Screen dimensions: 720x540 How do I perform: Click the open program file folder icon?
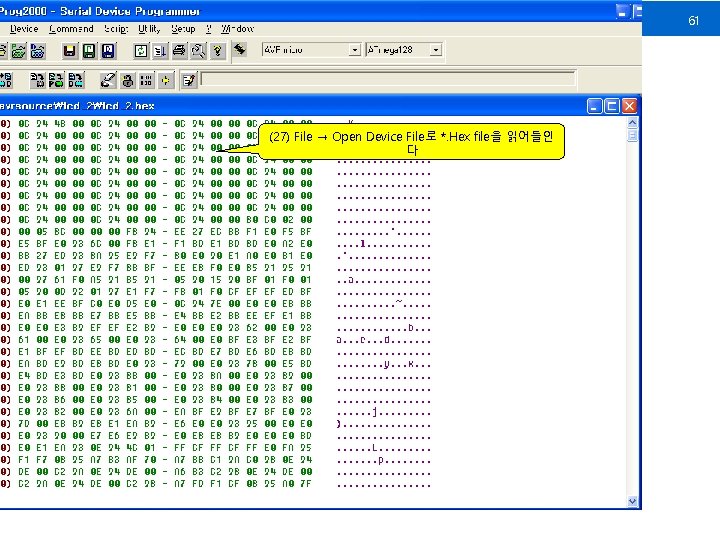coord(19,51)
